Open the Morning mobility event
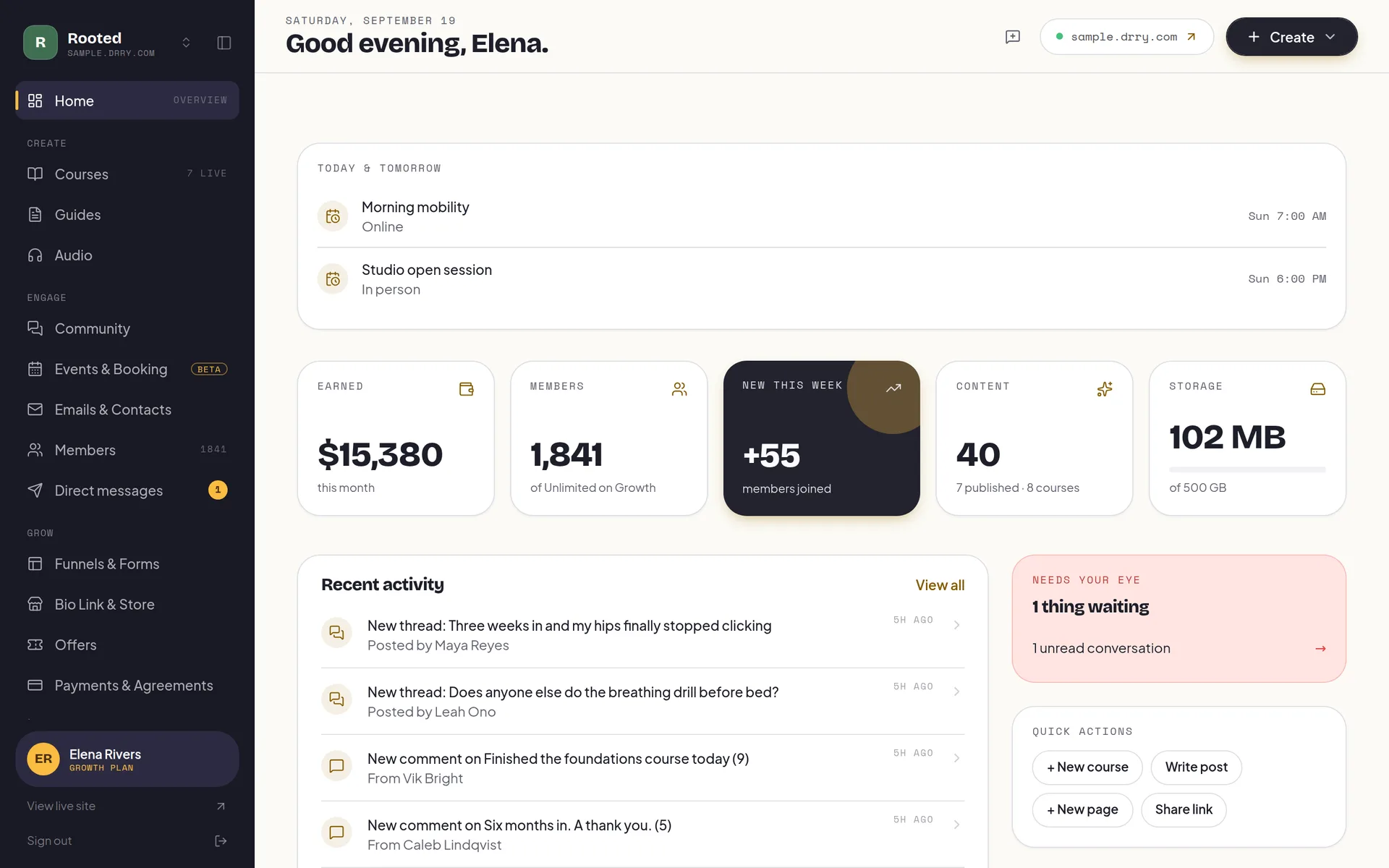1389x868 pixels. [x=822, y=216]
